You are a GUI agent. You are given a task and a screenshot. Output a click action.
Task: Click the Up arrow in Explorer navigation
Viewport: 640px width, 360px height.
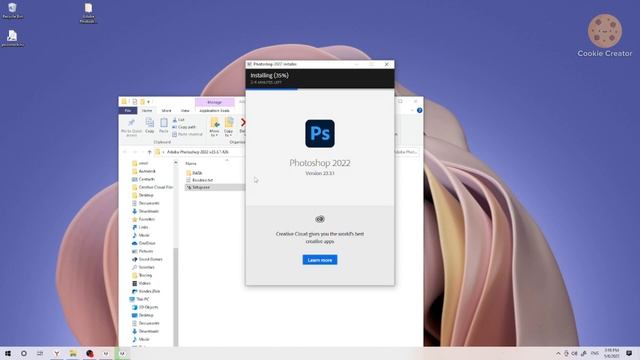[x=149, y=152]
